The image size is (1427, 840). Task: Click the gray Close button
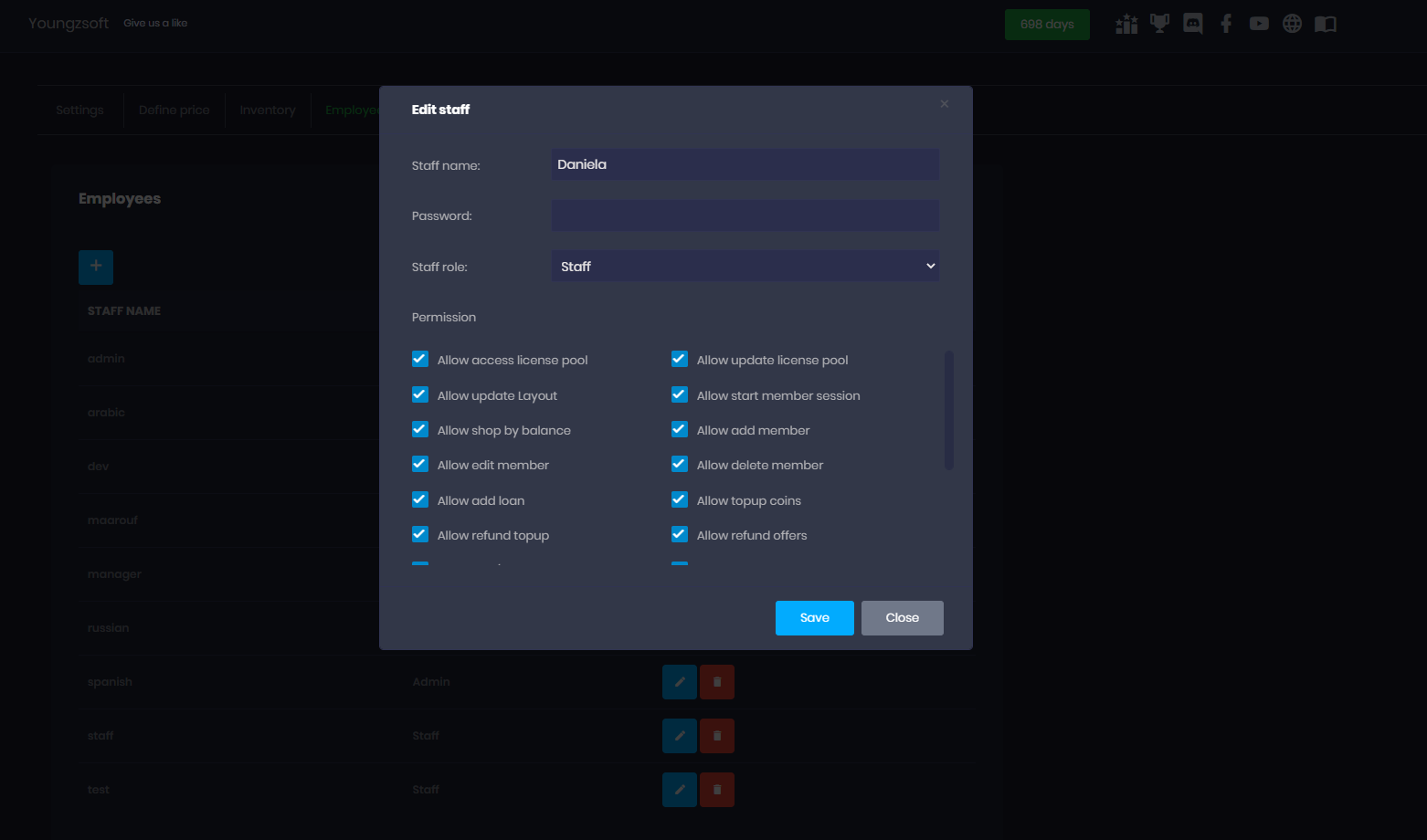(902, 618)
